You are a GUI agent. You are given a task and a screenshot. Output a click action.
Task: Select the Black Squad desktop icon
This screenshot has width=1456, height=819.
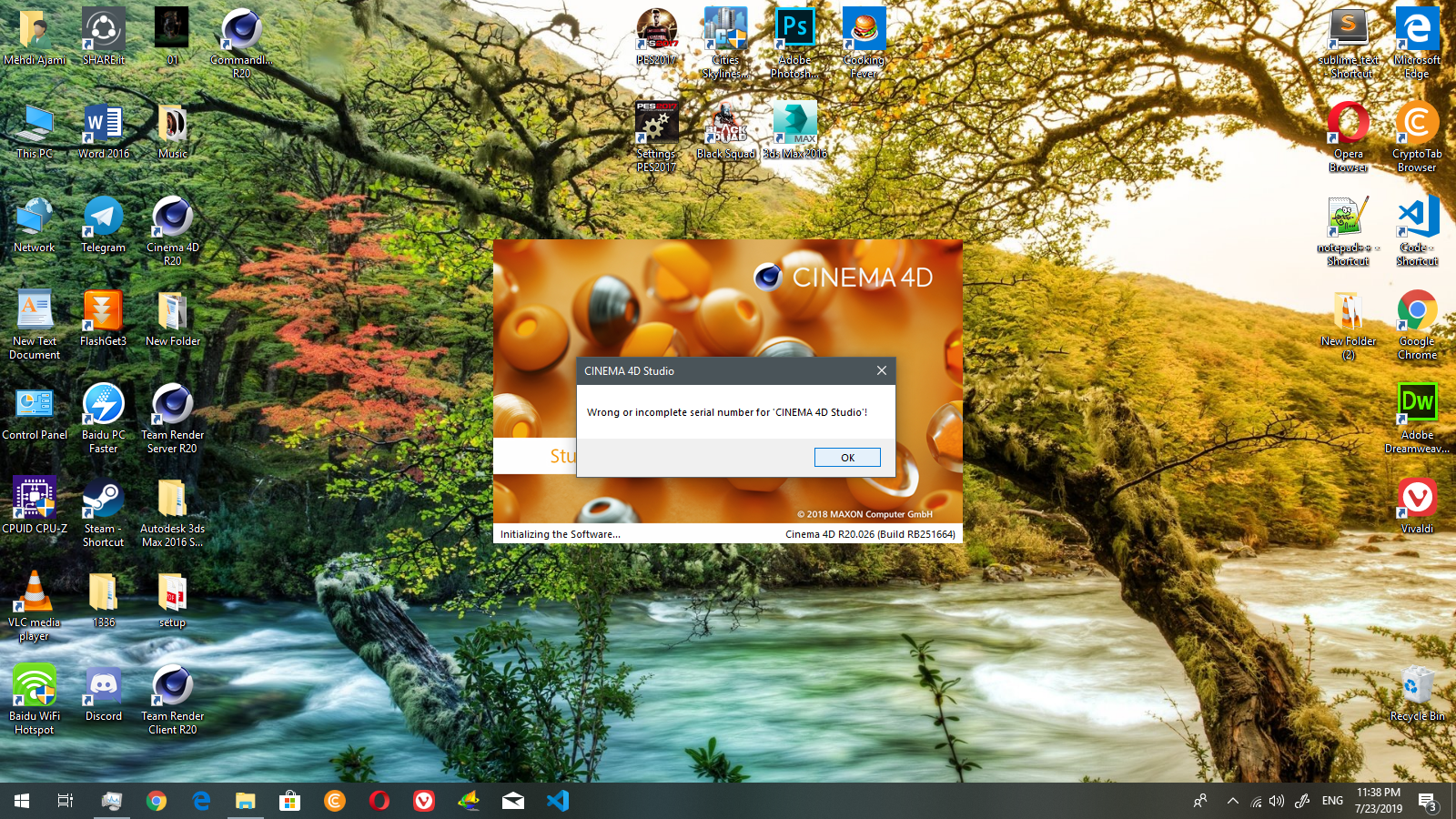pyautogui.click(x=726, y=130)
